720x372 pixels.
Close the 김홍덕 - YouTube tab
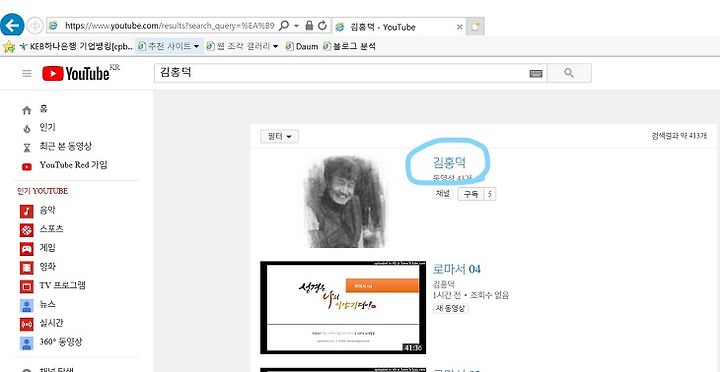pos(459,27)
